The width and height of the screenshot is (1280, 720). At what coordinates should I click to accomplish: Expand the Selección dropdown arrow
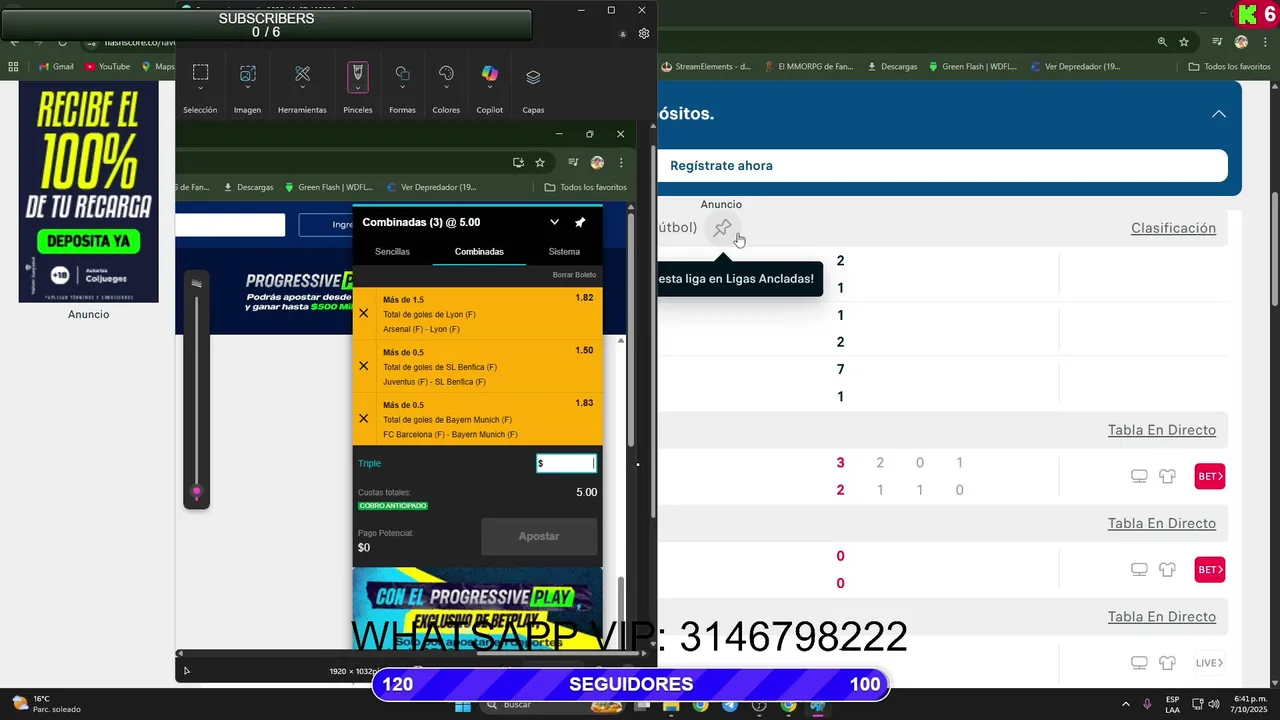click(x=200, y=89)
